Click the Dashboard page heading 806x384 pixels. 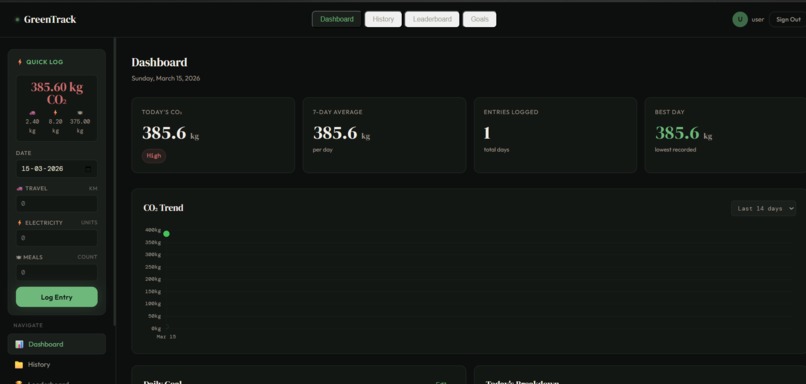tap(159, 62)
